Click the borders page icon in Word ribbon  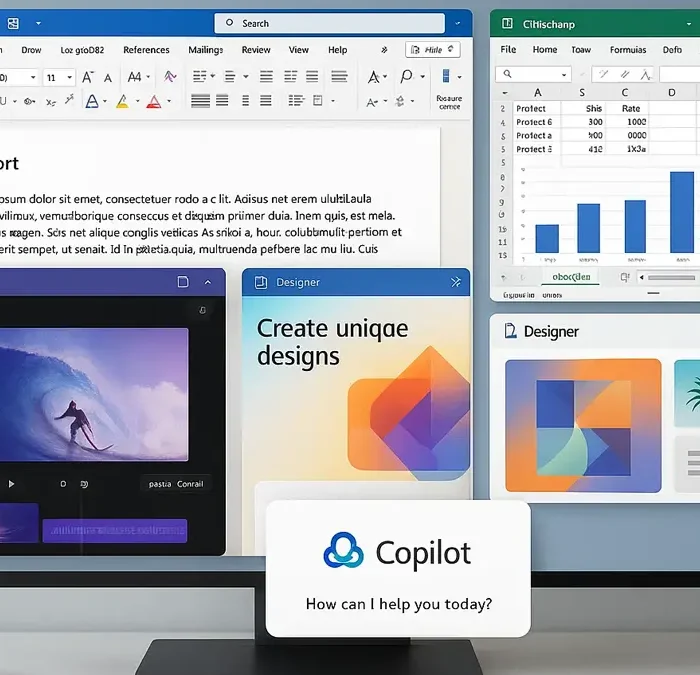coord(317,100)
